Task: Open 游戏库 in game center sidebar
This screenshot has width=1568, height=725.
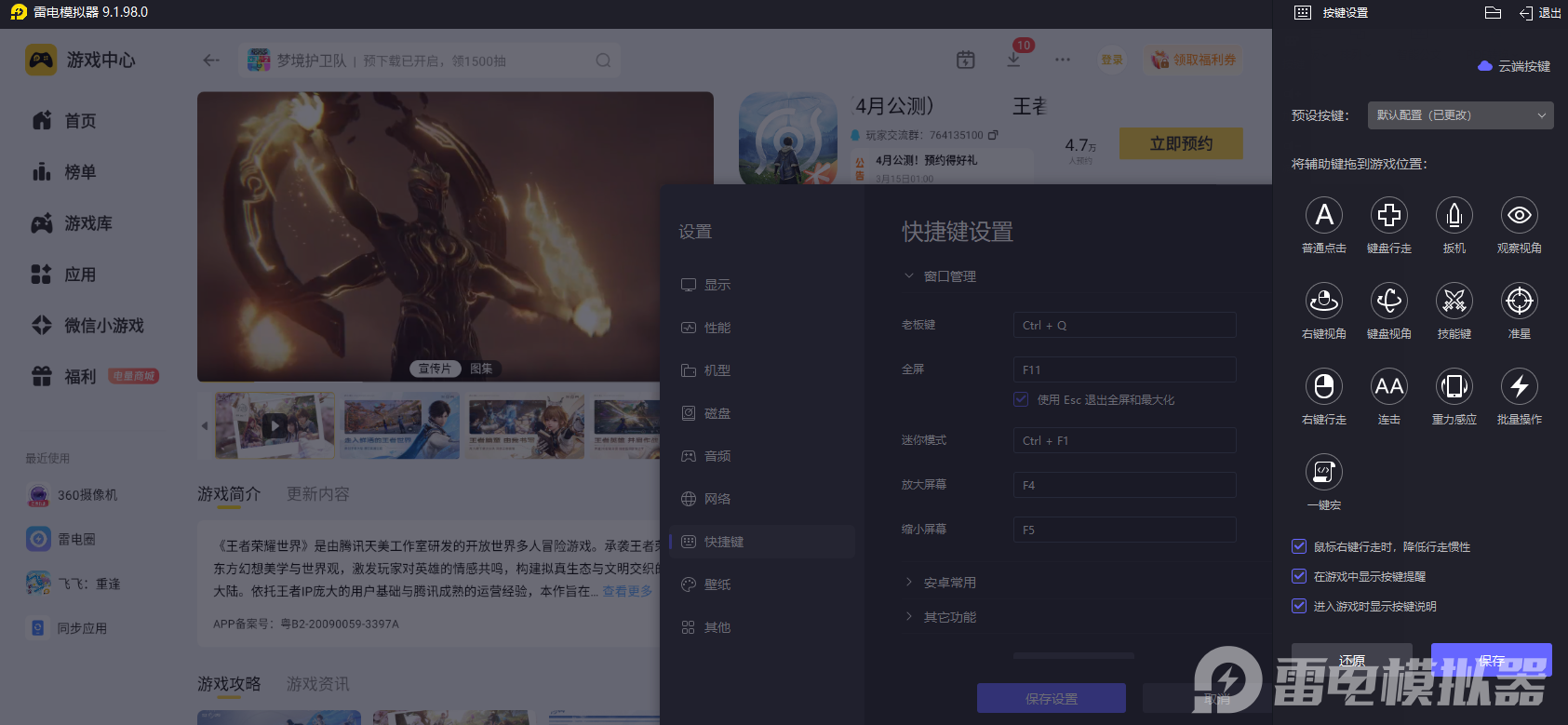Action: pos(72,223)
